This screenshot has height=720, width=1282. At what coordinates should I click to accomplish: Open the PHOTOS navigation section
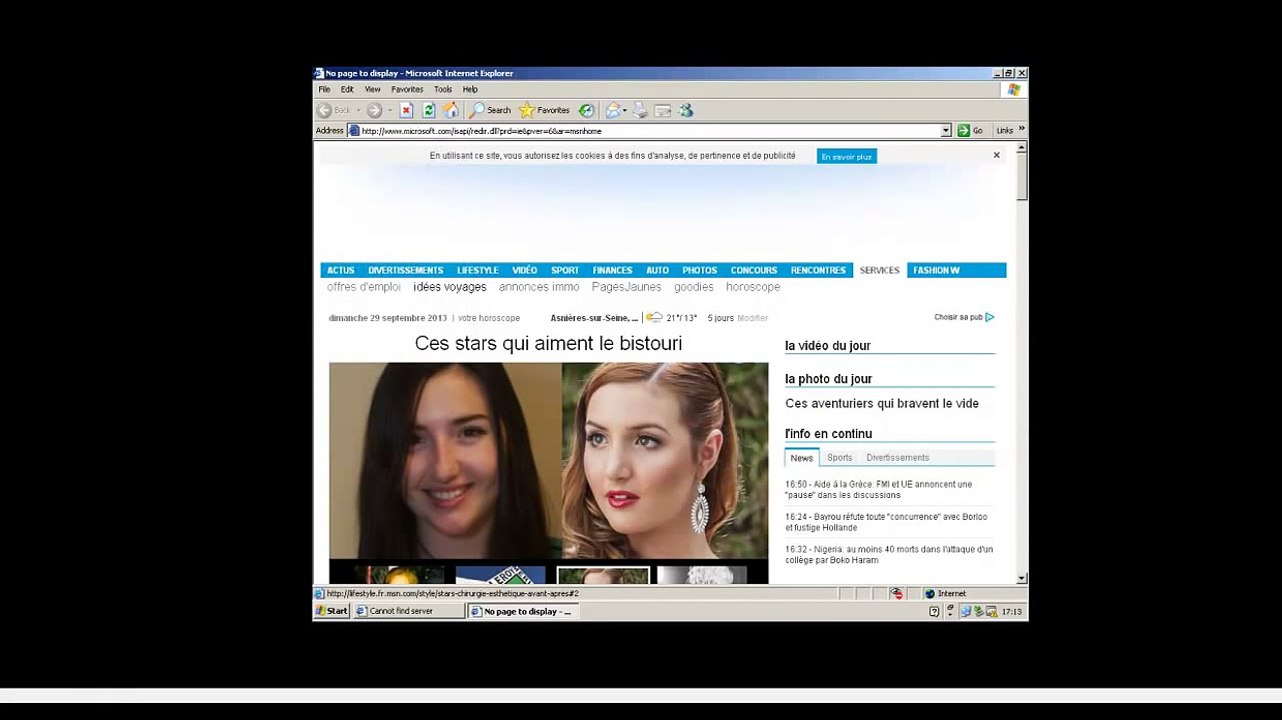point(700,270)
